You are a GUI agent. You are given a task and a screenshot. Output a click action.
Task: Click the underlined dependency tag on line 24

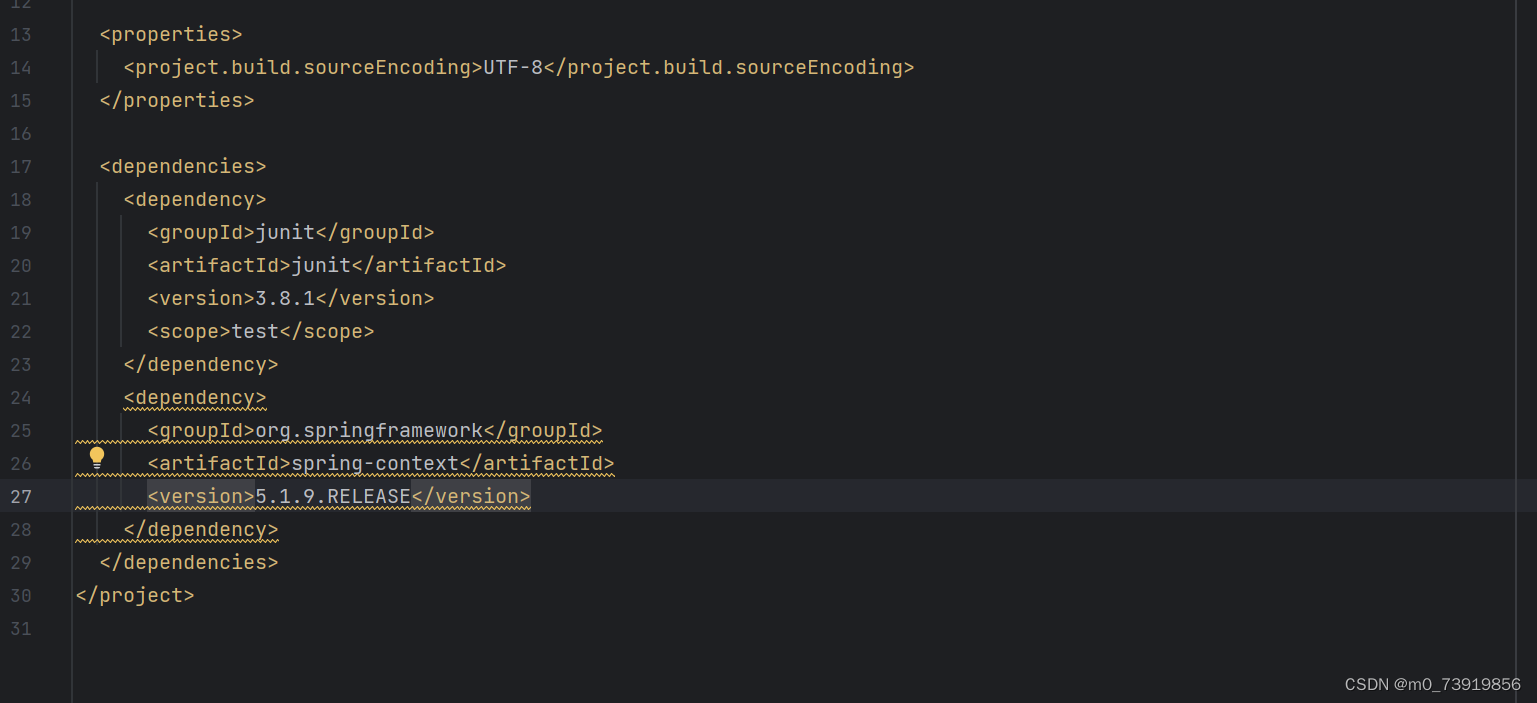pyautogui.click(x=194, y=397)
